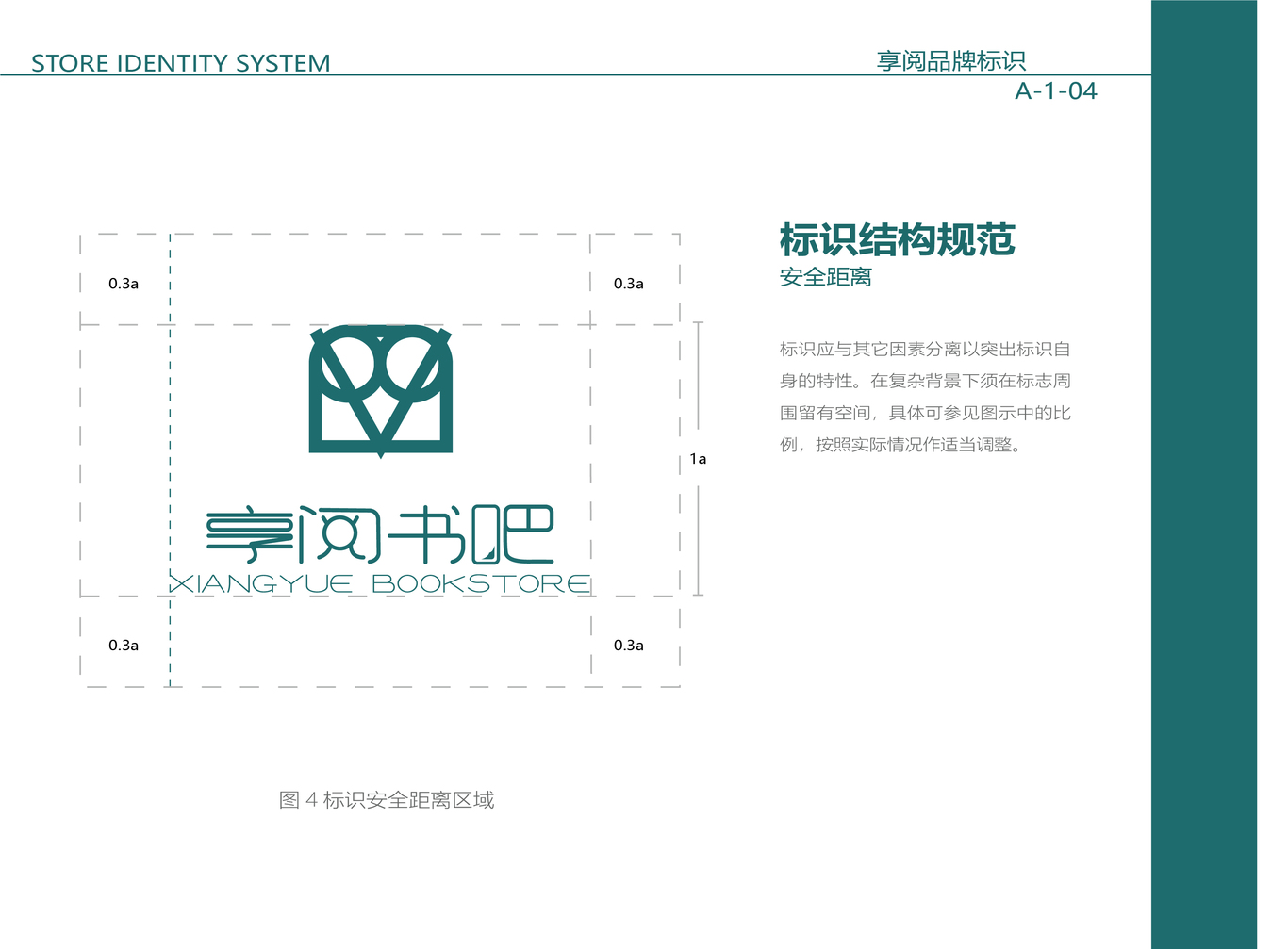This screenshot has height=949, width=1288.
Task: Click the owl logo emblem
Action: (x=381, y=391)
